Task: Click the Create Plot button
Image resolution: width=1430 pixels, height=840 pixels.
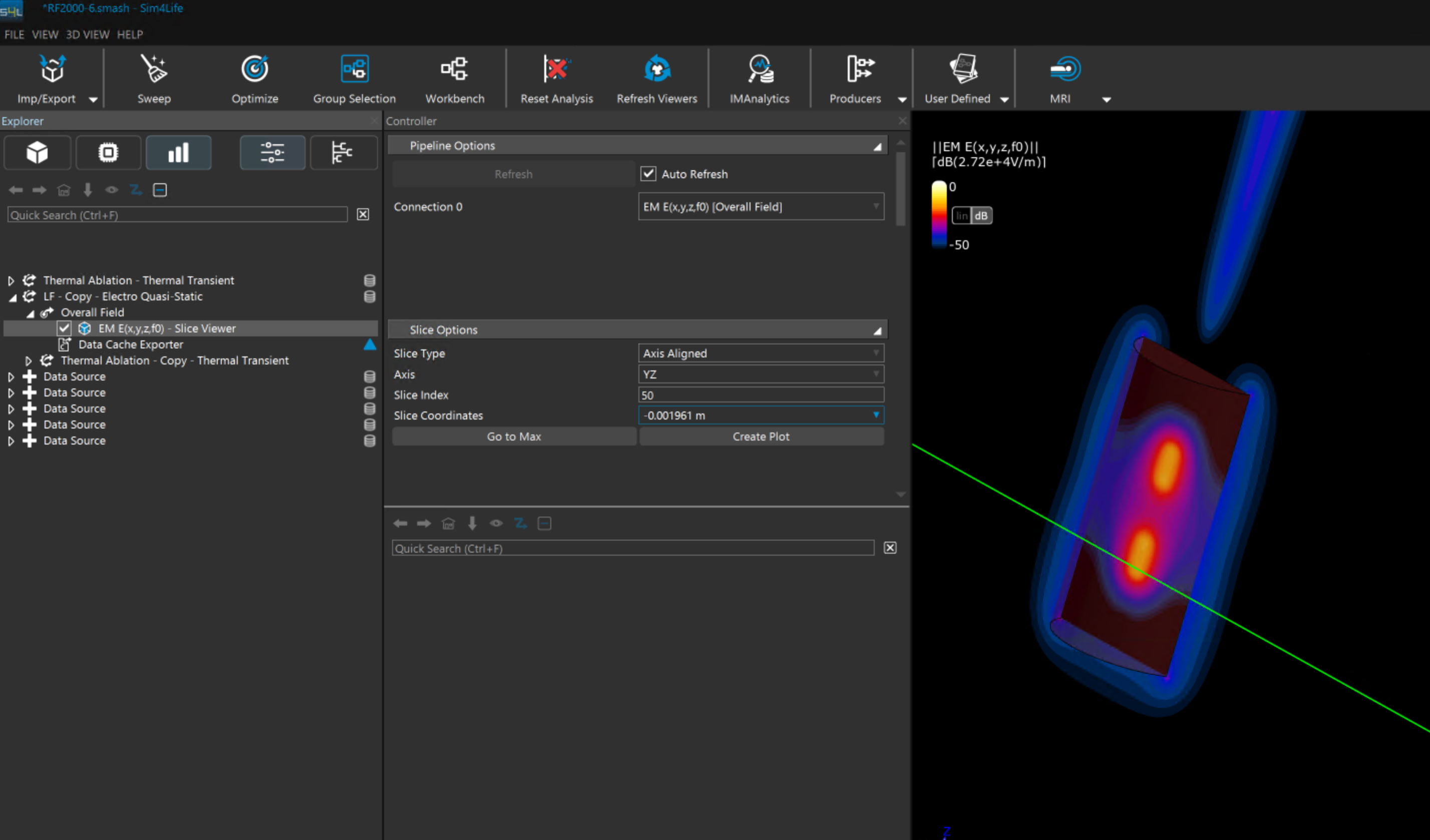Action: pos(761,437)
